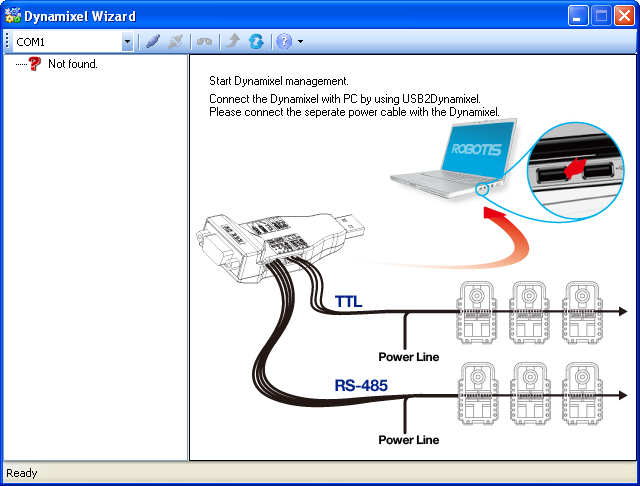Click the 'Start Dynamixel management.' text

point(279,81)
